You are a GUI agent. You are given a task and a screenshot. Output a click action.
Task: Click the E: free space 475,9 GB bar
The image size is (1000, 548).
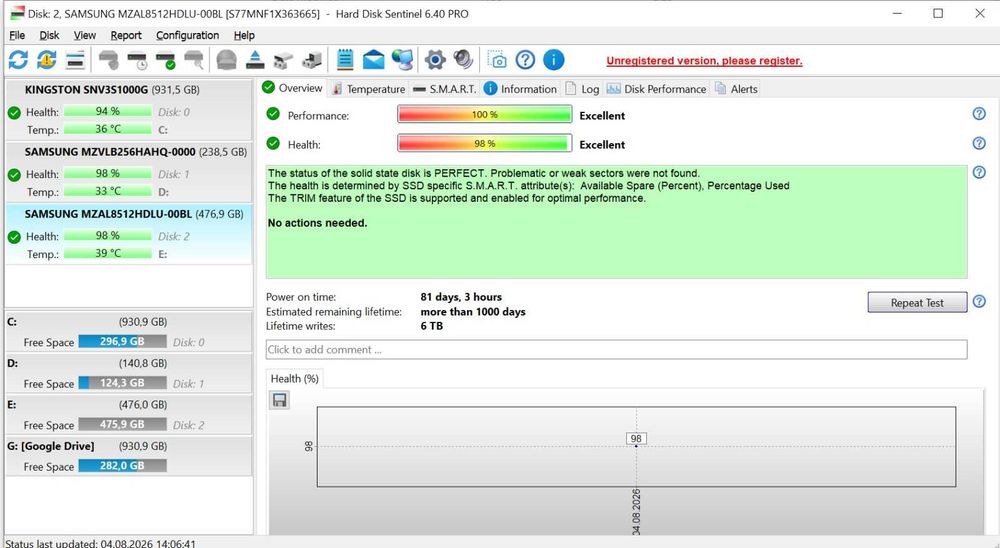pyautogui.click(x=122, y=424)
